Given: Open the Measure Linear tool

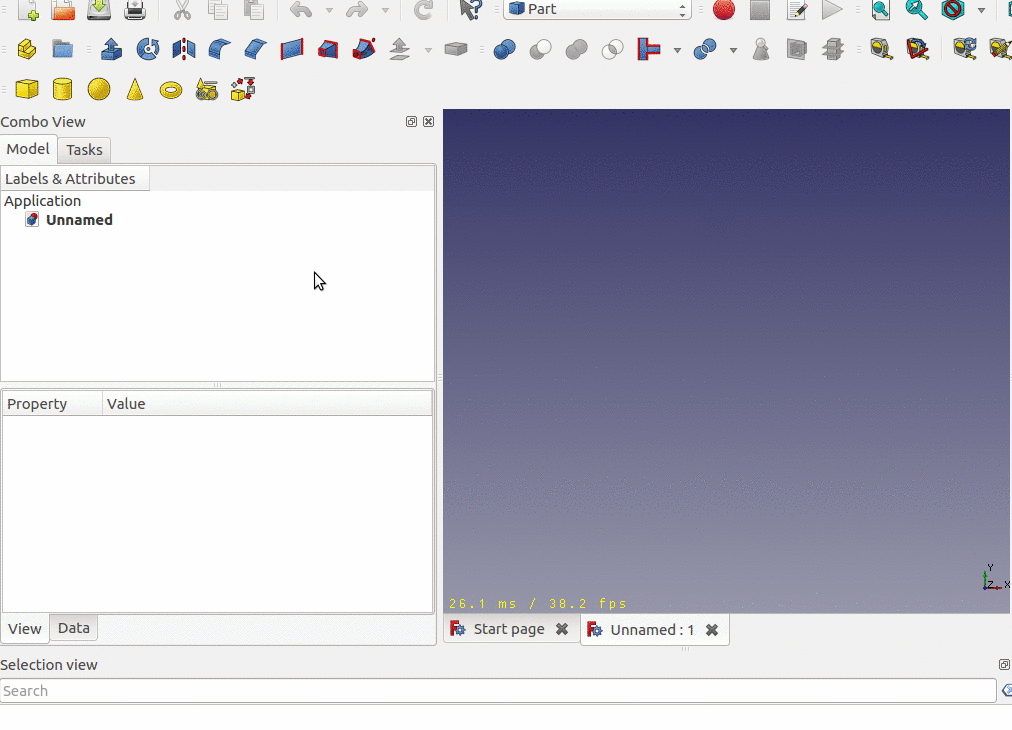Looking at the screenshot, I should (881, 49).
